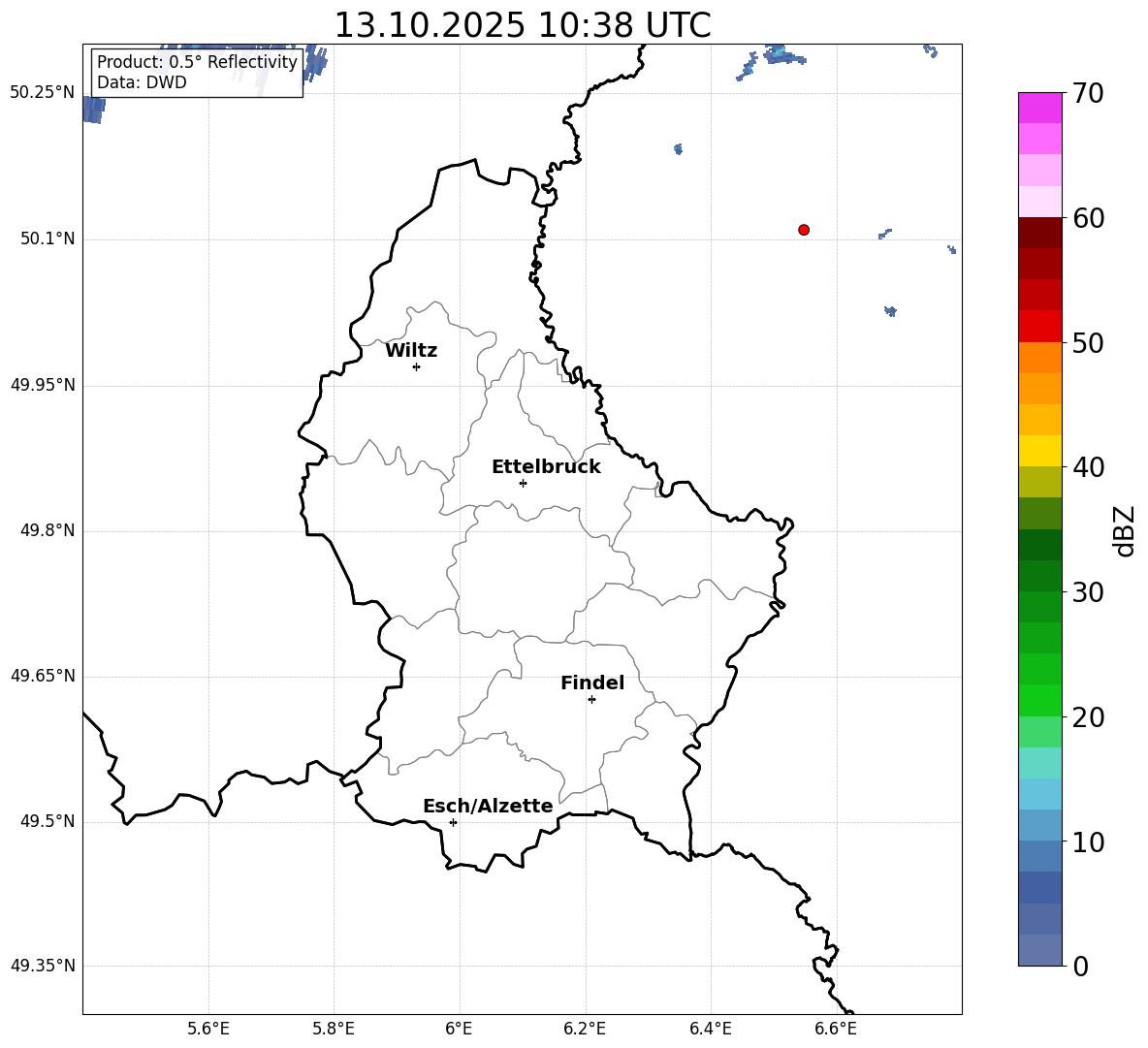Select the Ettelbruck map label
Screen dimensions: 1148x1048
[546, 467]
